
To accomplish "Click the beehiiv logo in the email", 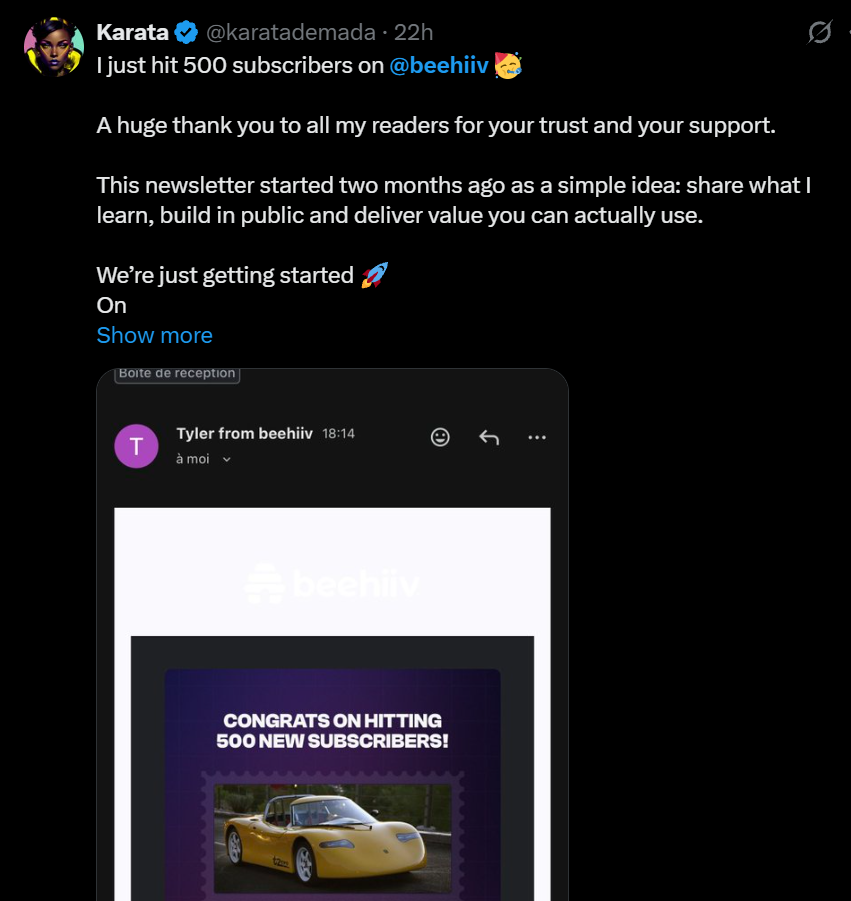I will pyautogui.click(x=332, y=584).
